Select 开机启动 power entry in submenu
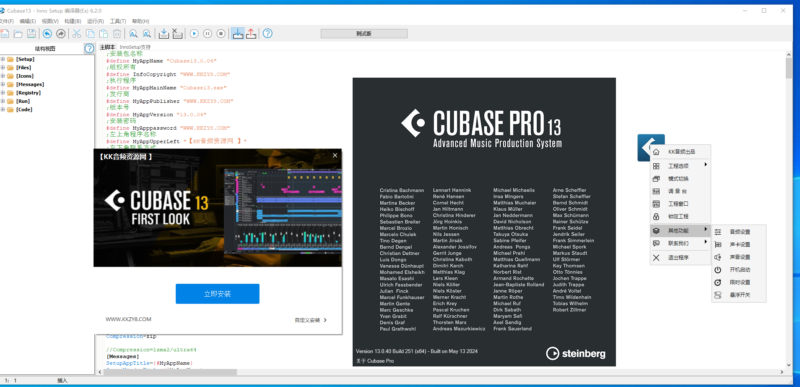The image size is (800, 387). point(739,270)
